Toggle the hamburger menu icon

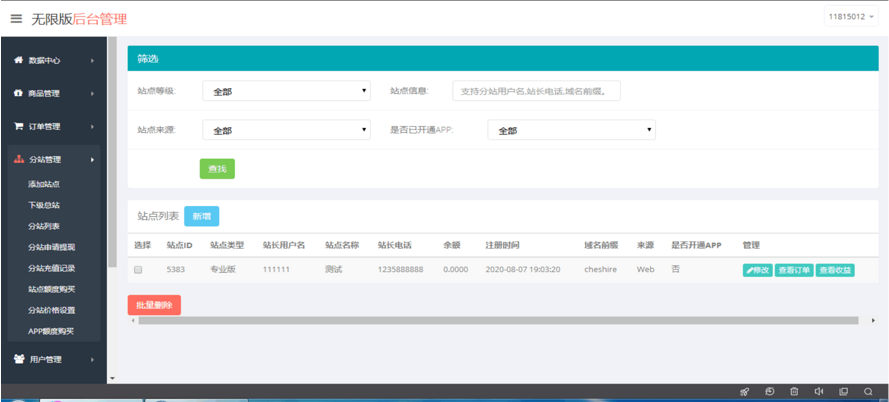coord(16,19)
